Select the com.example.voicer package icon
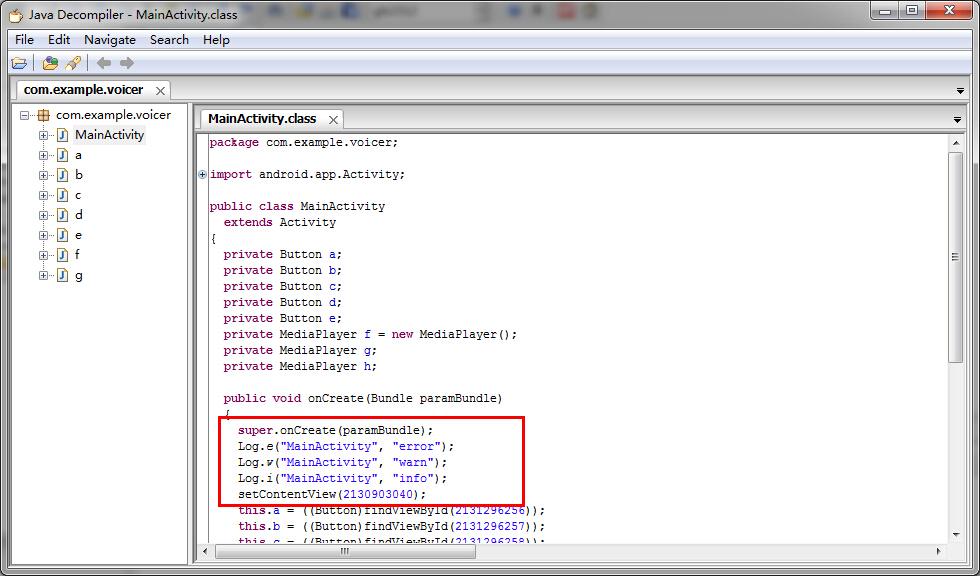 point(43,115)
